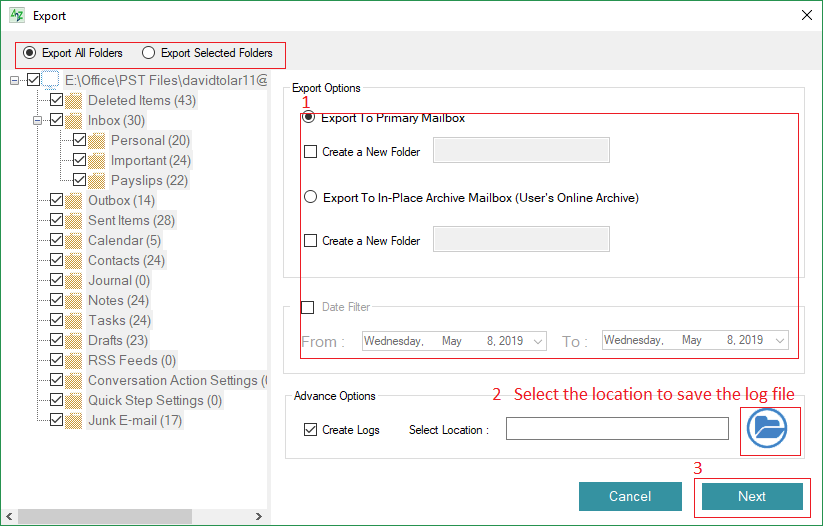
Task: Click the yellow Important folder icon
Action: (97, 161)
